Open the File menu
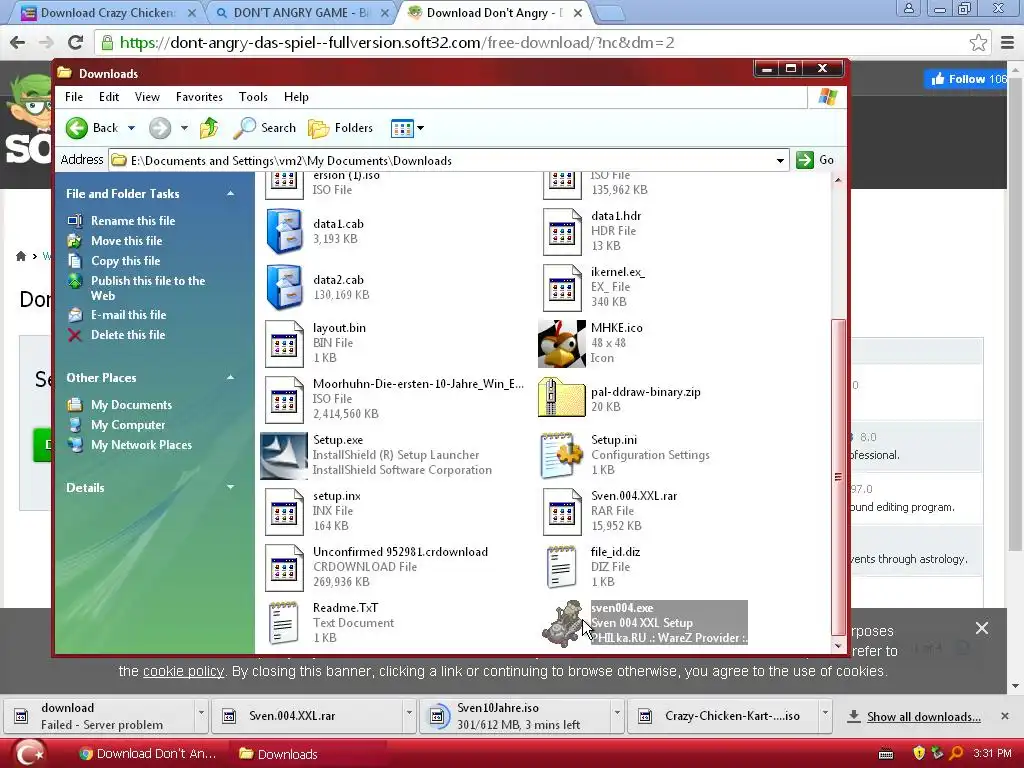The image size is (1024, 768). [74, 97]
